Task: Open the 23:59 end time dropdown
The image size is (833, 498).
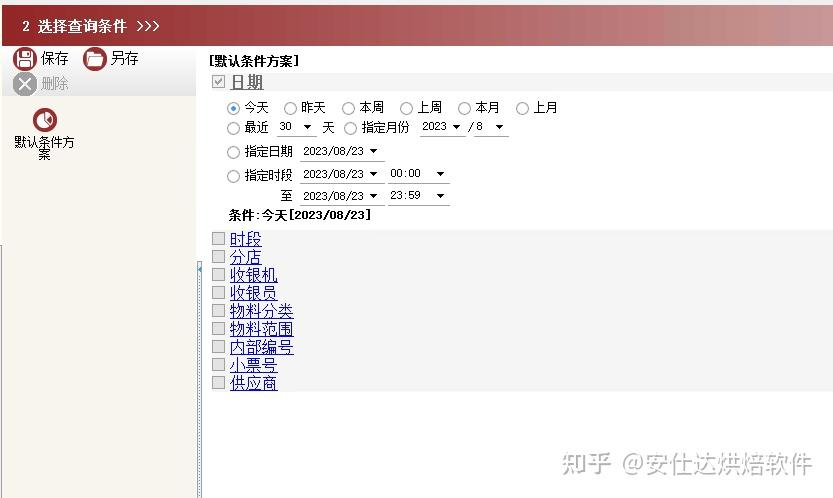Action: click(440, 196)
